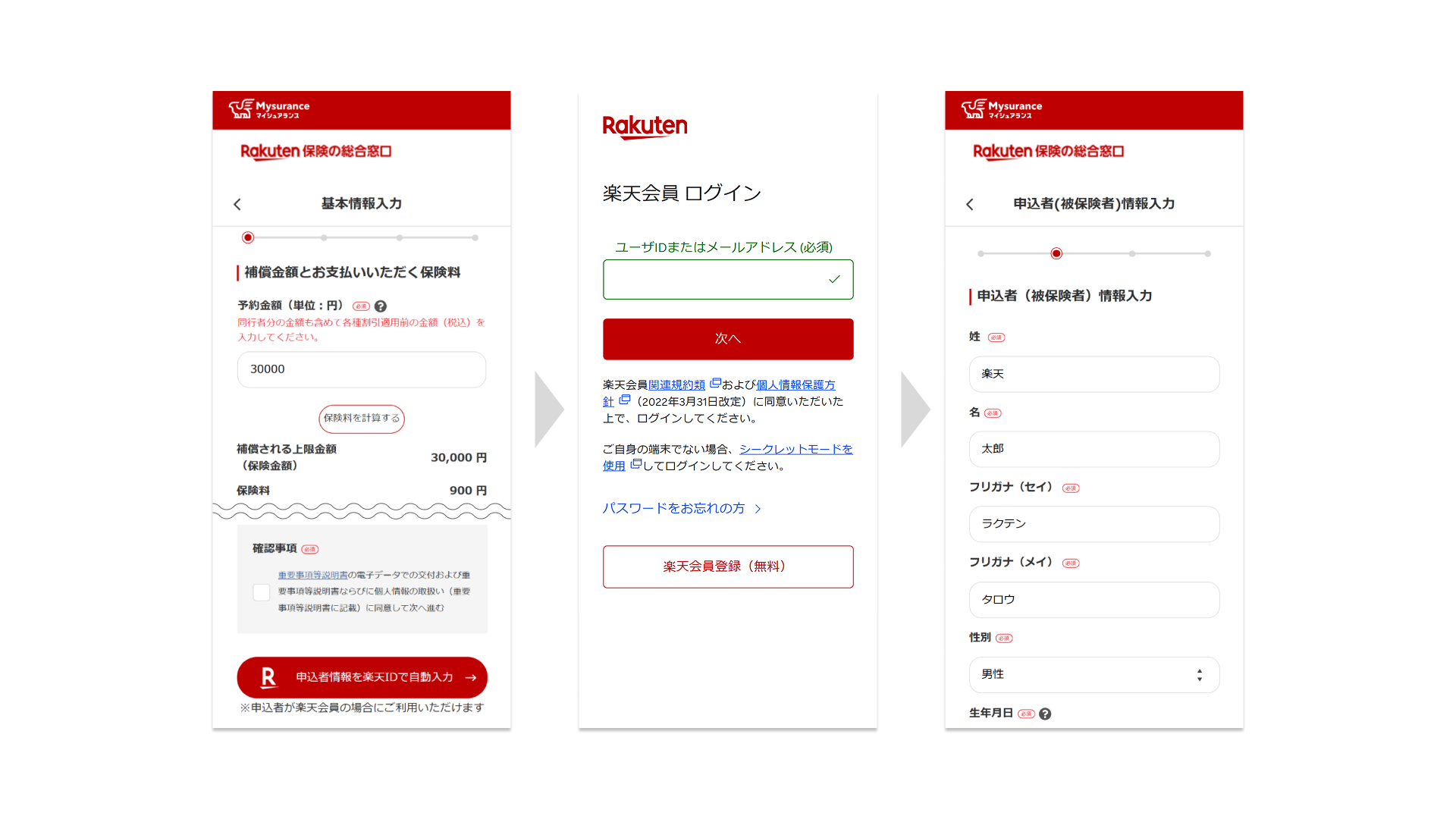Click 保険料を計算する button
1456x819 pixels.
362,419
